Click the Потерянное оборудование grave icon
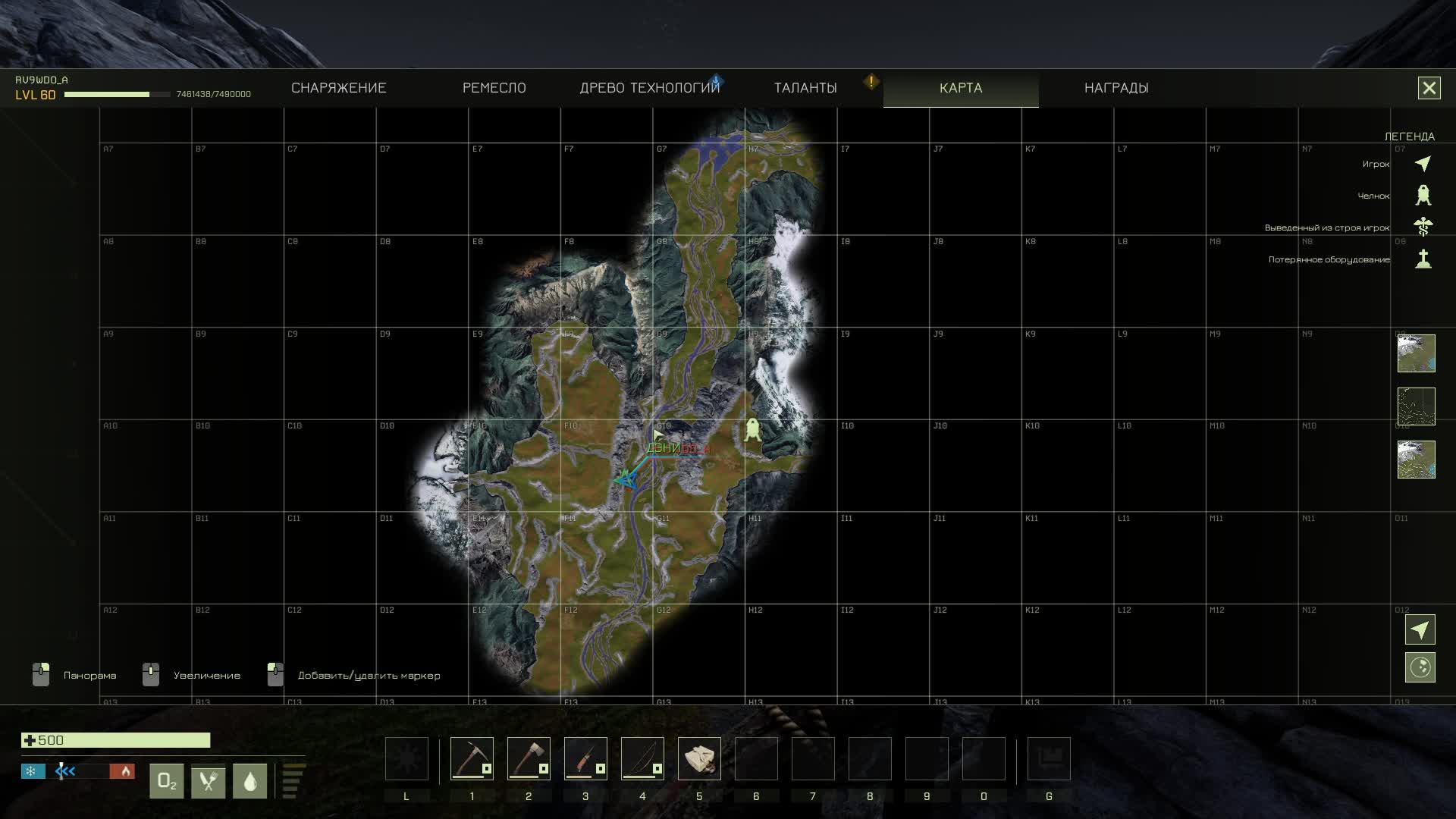This screenshot has height=819, width=1456. [1423, 259]
